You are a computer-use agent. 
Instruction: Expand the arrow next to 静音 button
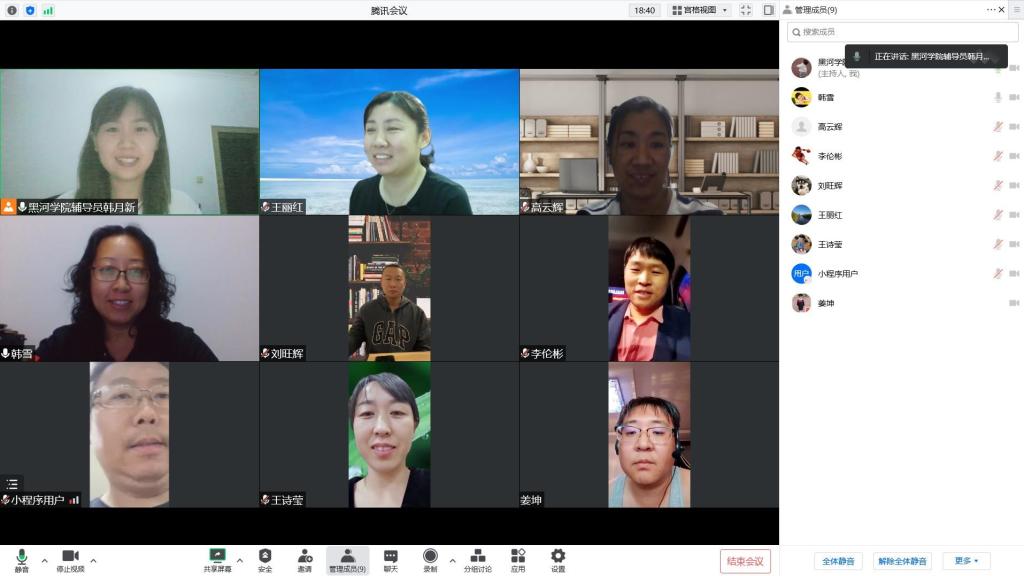coord(44,560)
